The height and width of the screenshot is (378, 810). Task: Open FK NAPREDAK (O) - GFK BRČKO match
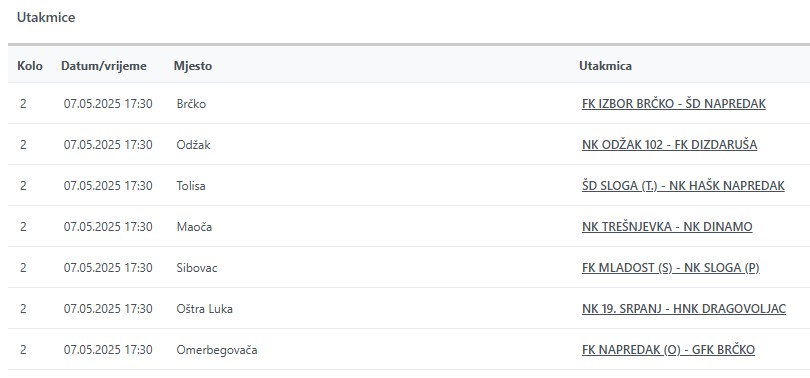[x=668, y=350]
